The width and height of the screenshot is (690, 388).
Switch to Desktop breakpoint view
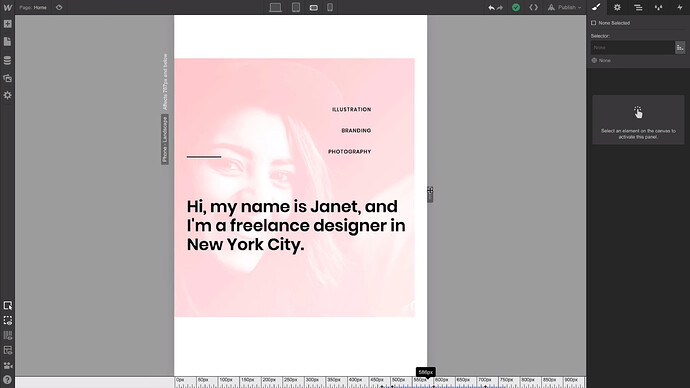tap(275, 7)
